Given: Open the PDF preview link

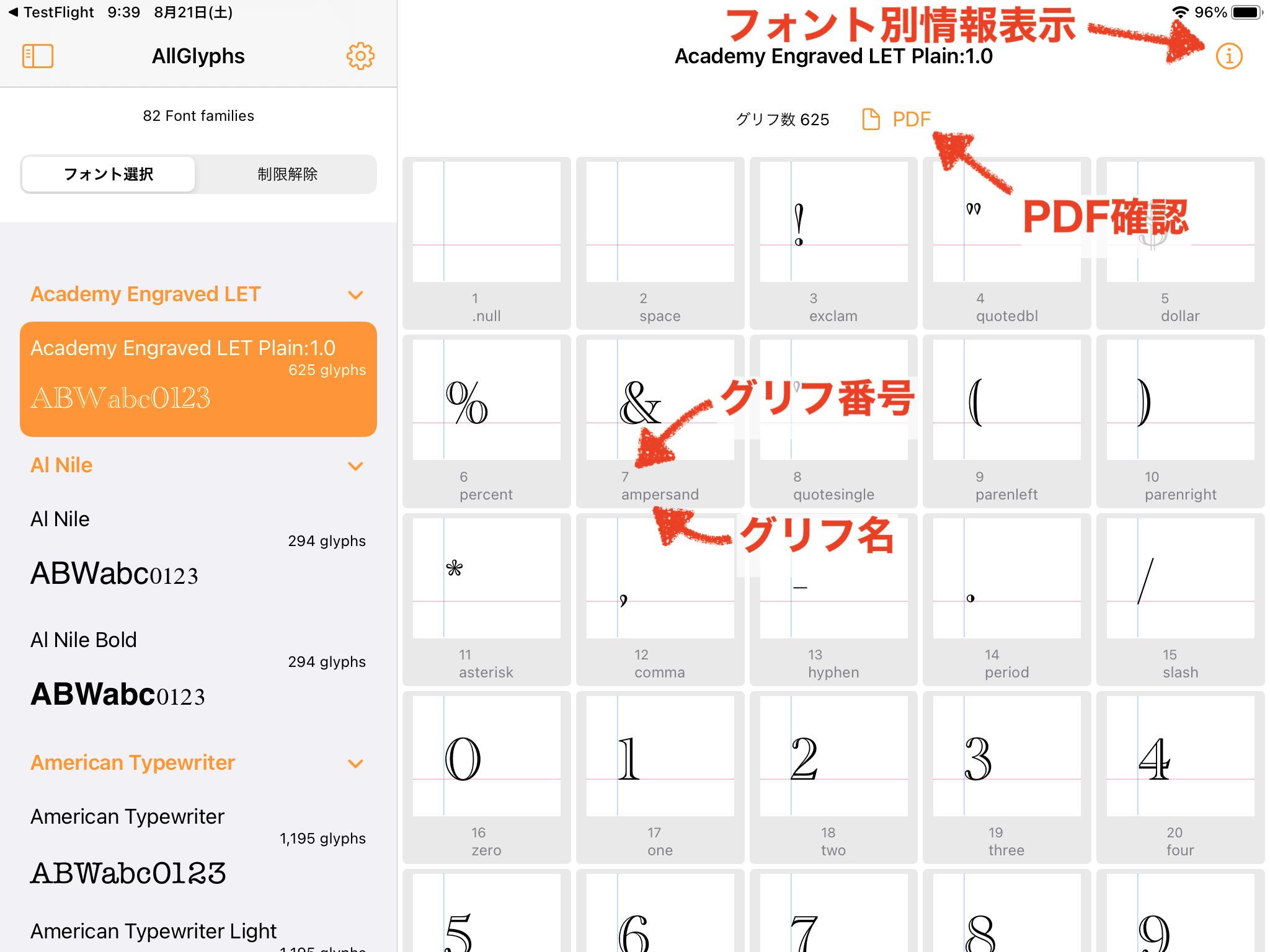Looking at the screenshot, I should 910,119.
